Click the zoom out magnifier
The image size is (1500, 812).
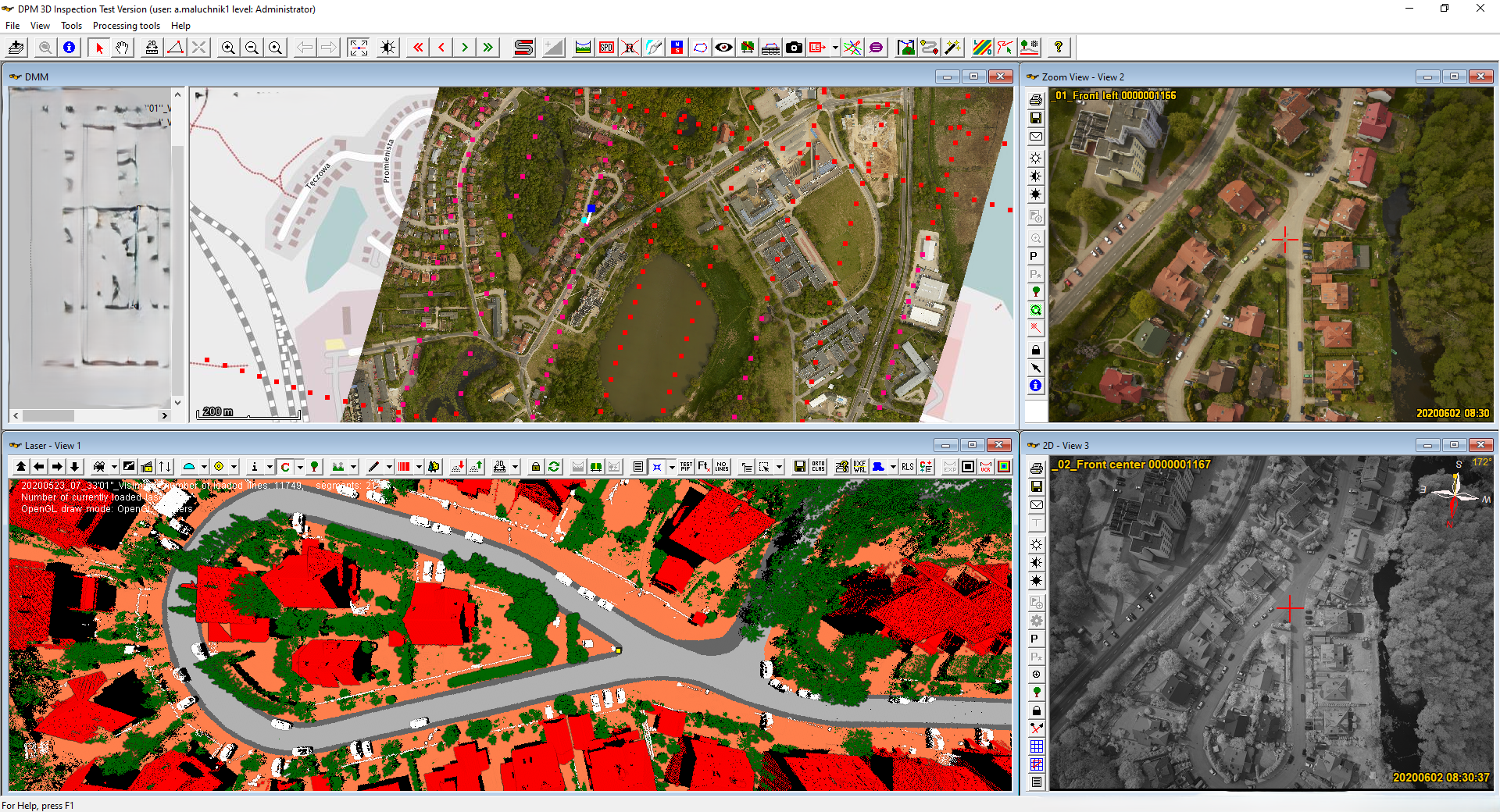tap(252, 48)
